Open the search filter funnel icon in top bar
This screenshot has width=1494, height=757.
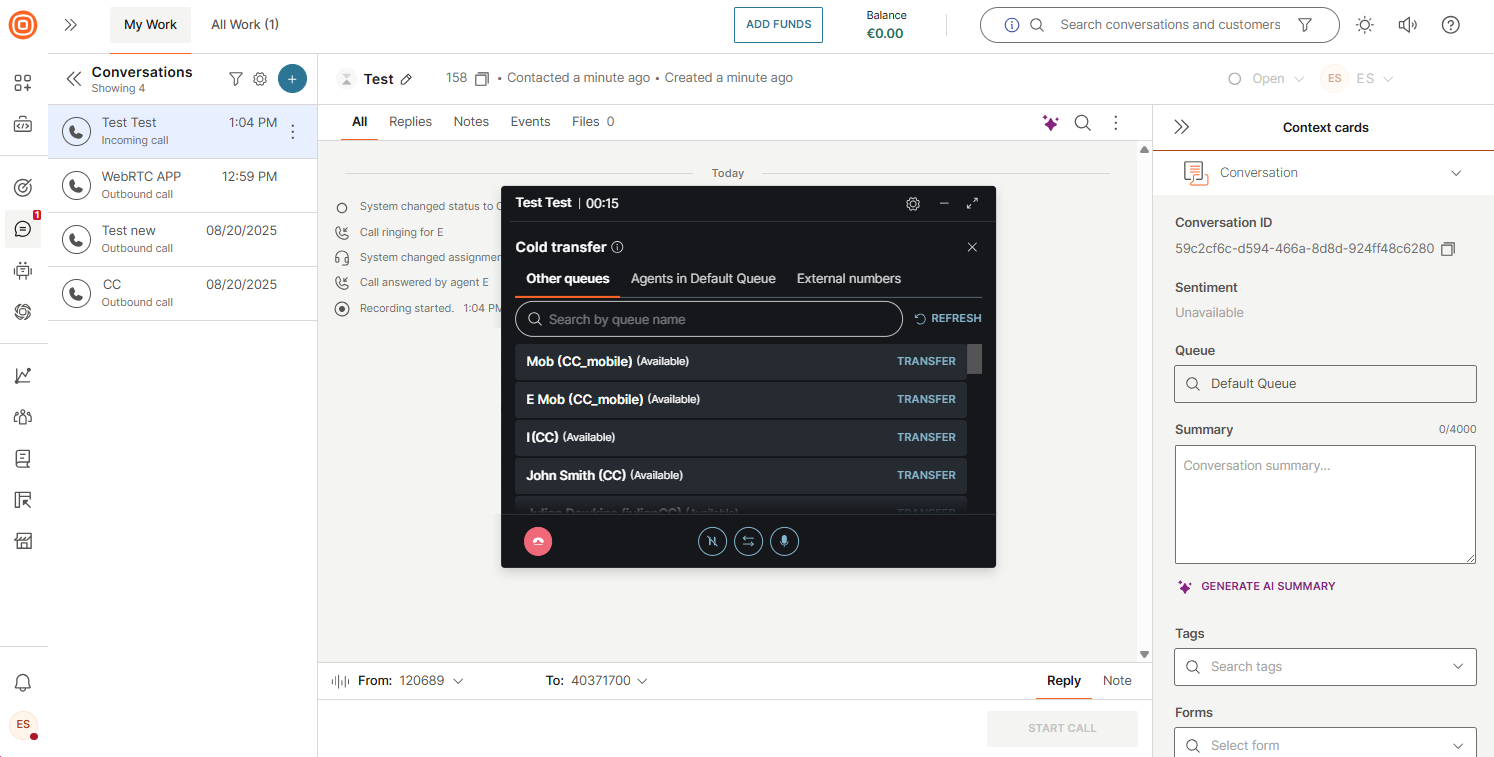(1305, 25)
